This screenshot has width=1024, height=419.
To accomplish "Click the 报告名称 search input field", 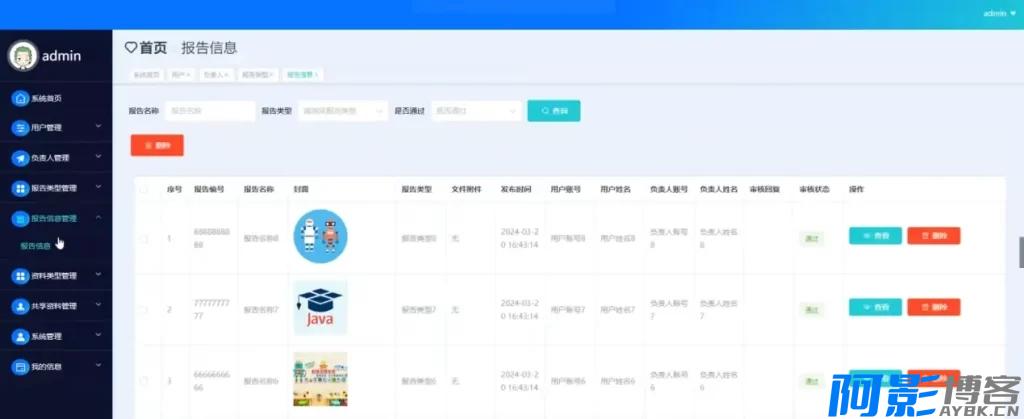I will [210, 111].
